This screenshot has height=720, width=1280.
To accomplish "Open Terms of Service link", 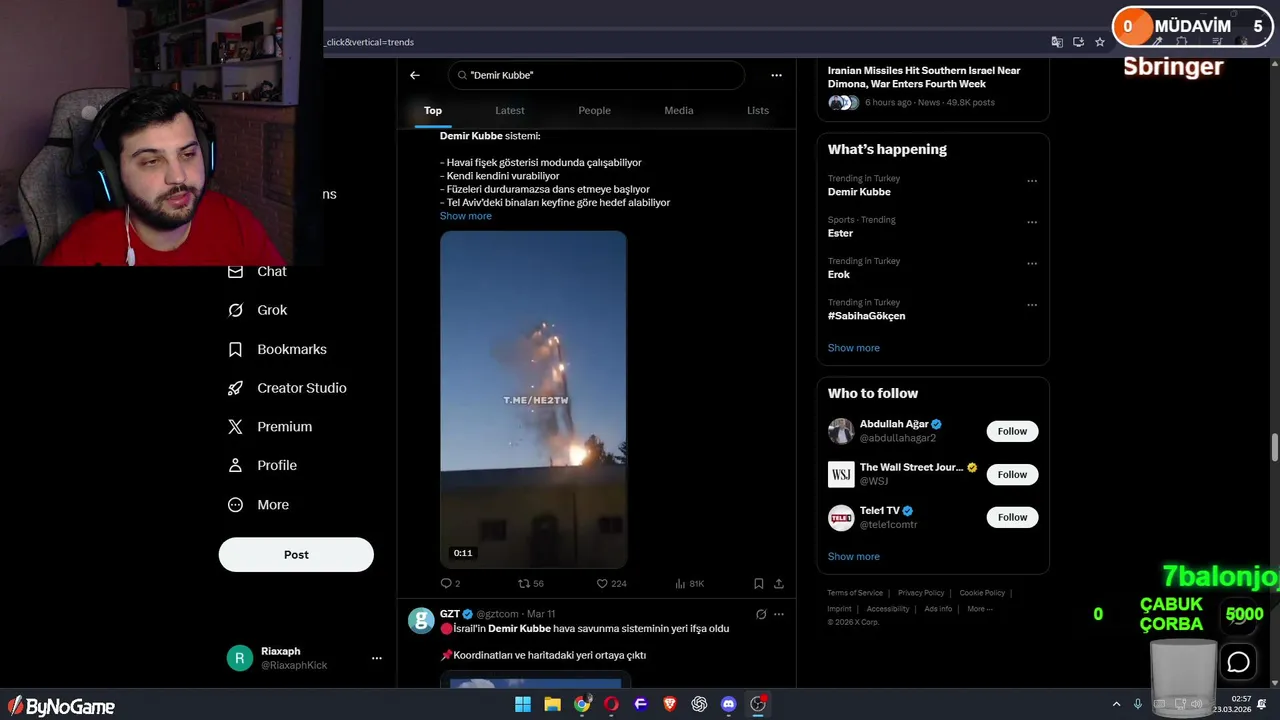I will click(x=855, y=593).
